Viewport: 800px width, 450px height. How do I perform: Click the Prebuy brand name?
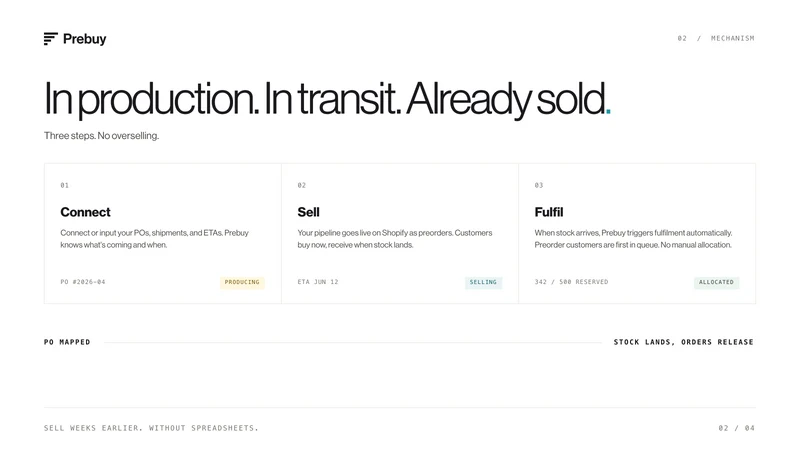click(85, 39)
